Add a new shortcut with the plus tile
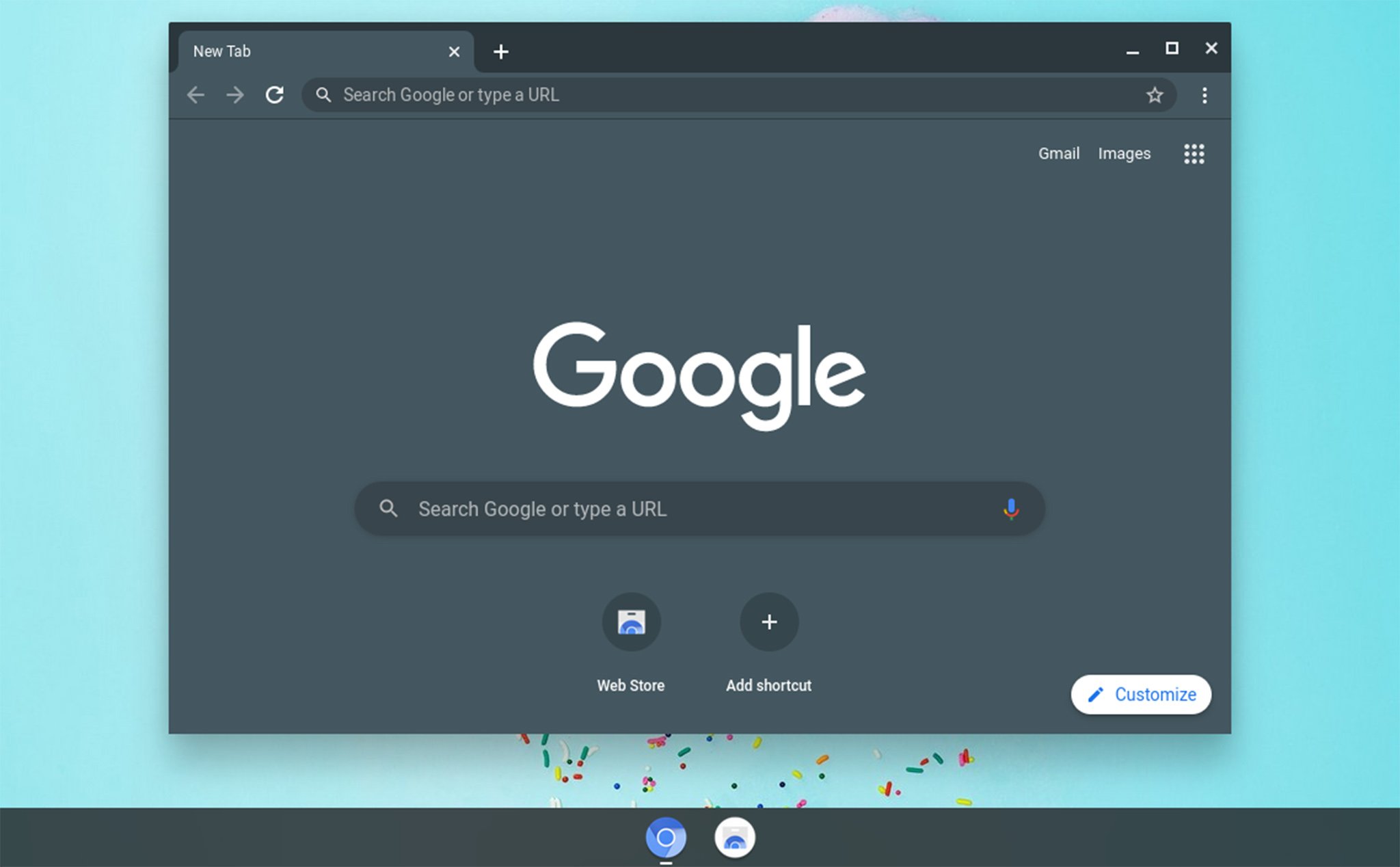 coord(768,622)
